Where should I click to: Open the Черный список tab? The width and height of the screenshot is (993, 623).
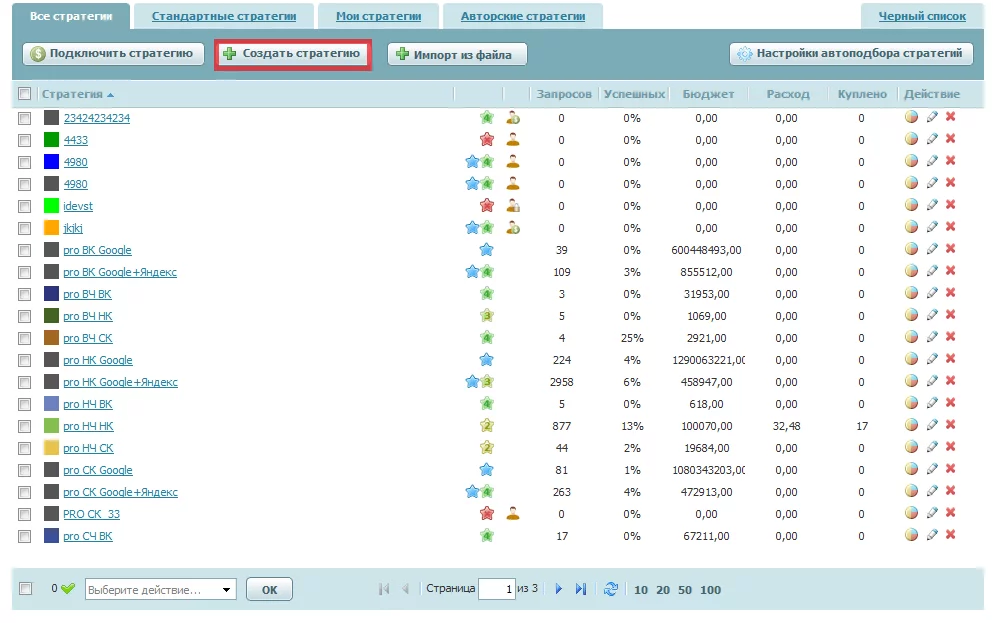pos(921,16)
